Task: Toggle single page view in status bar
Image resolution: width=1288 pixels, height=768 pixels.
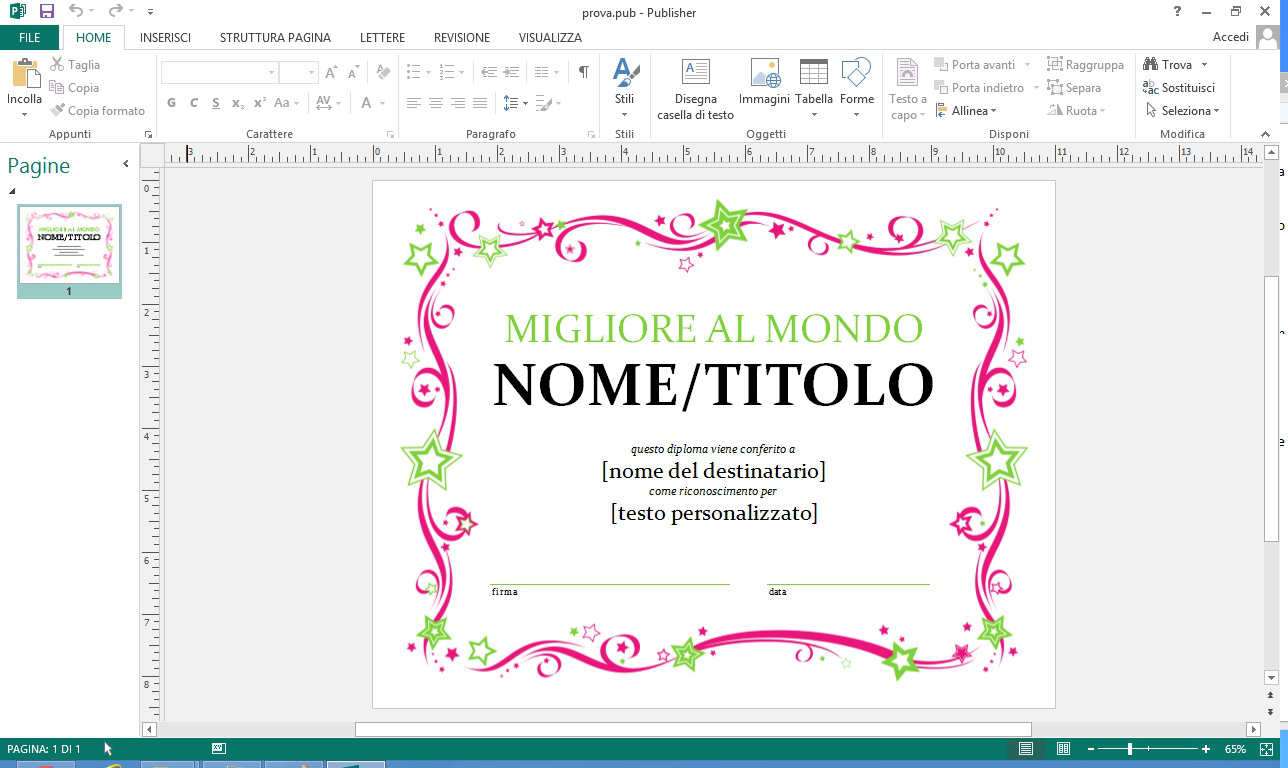Action: pyautogui.click(x=1026, y=749)
